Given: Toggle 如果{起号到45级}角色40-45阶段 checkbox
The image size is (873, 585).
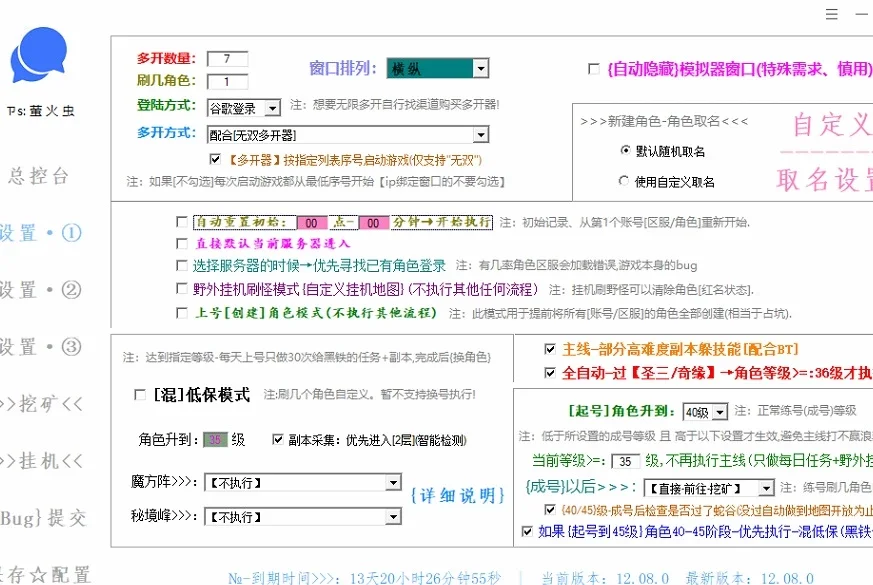Looking at the screenshot, I should pos(527,532).
